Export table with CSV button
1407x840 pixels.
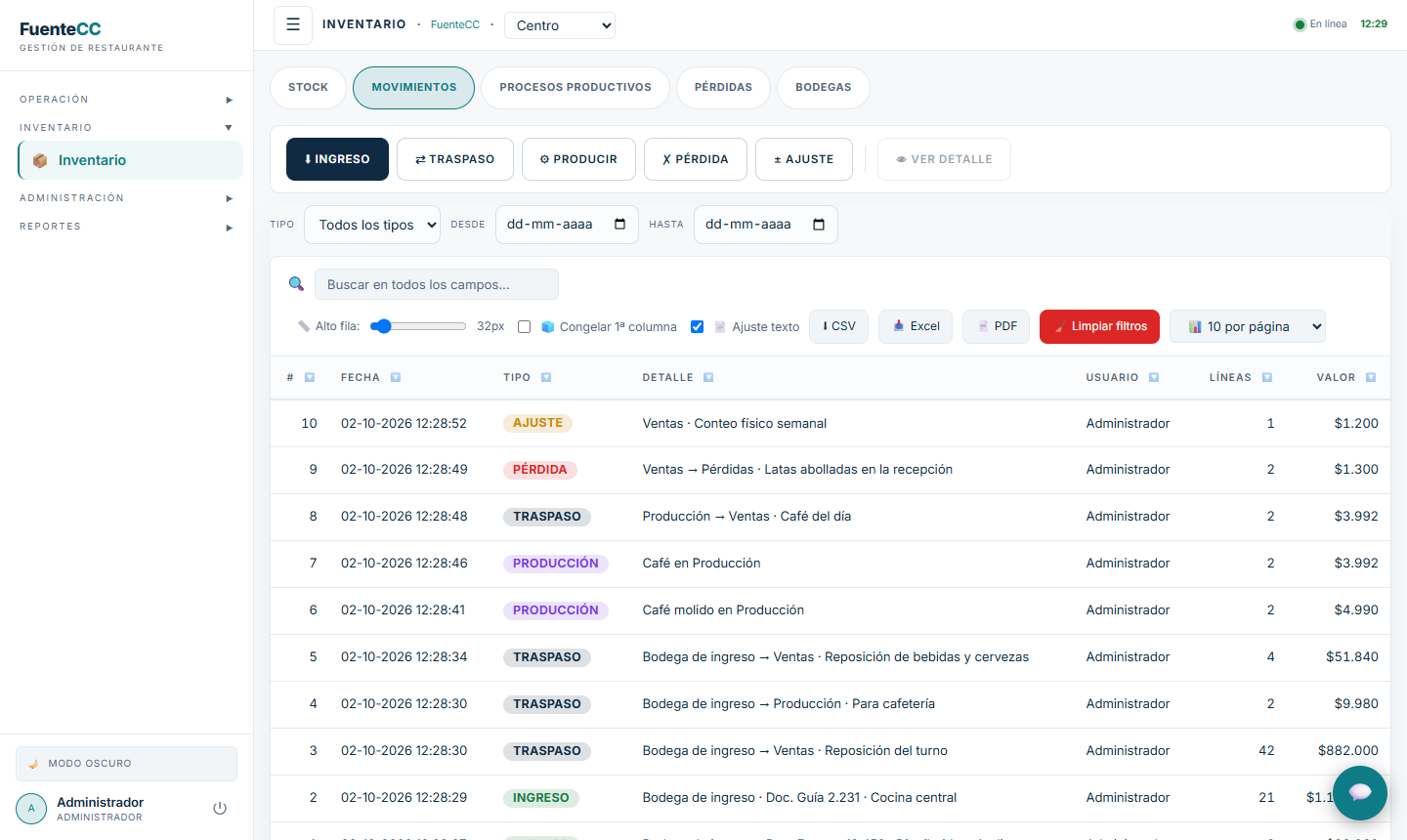click(838, 326)
